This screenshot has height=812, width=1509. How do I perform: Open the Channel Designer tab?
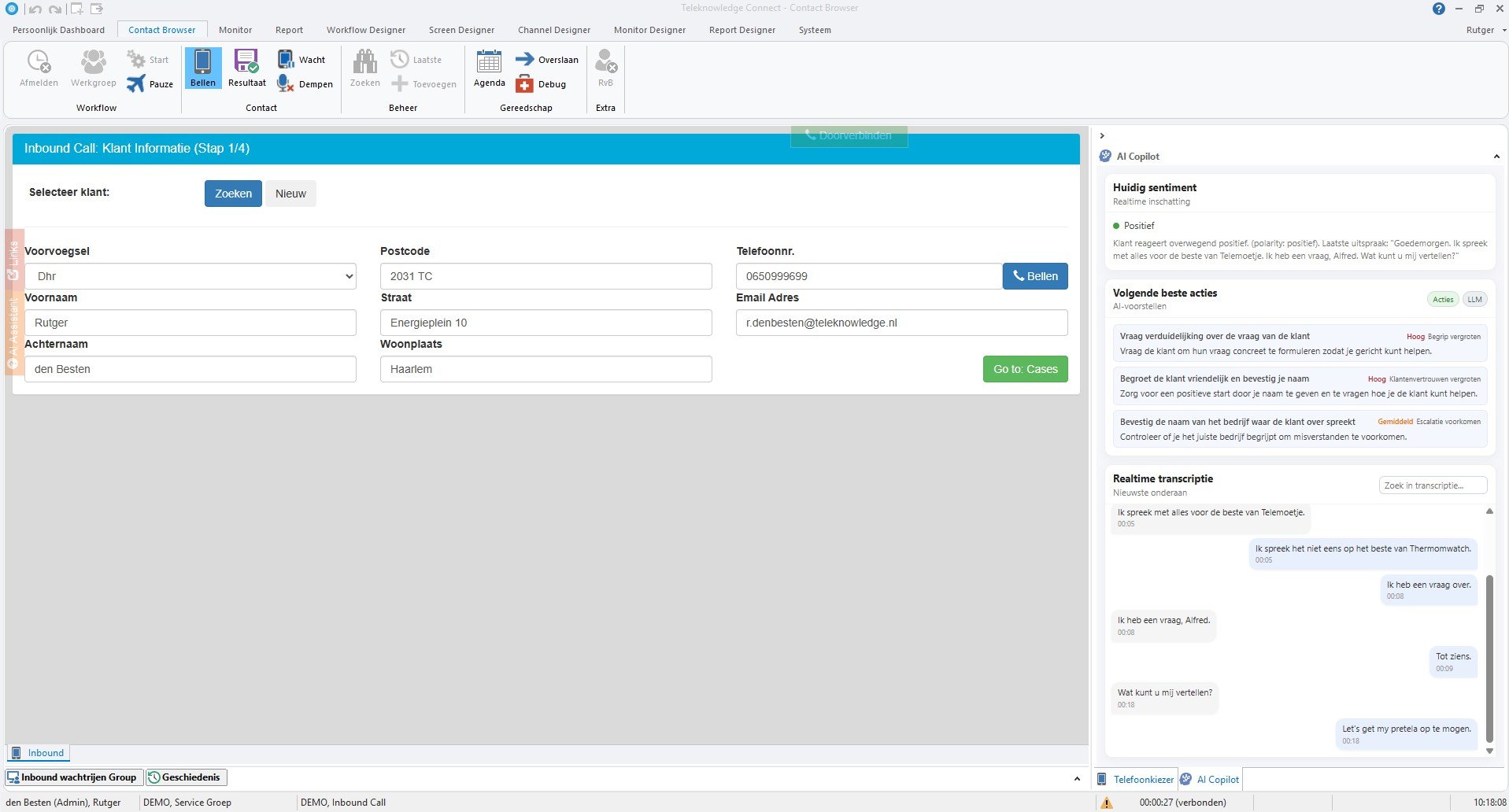coord(554,30)
